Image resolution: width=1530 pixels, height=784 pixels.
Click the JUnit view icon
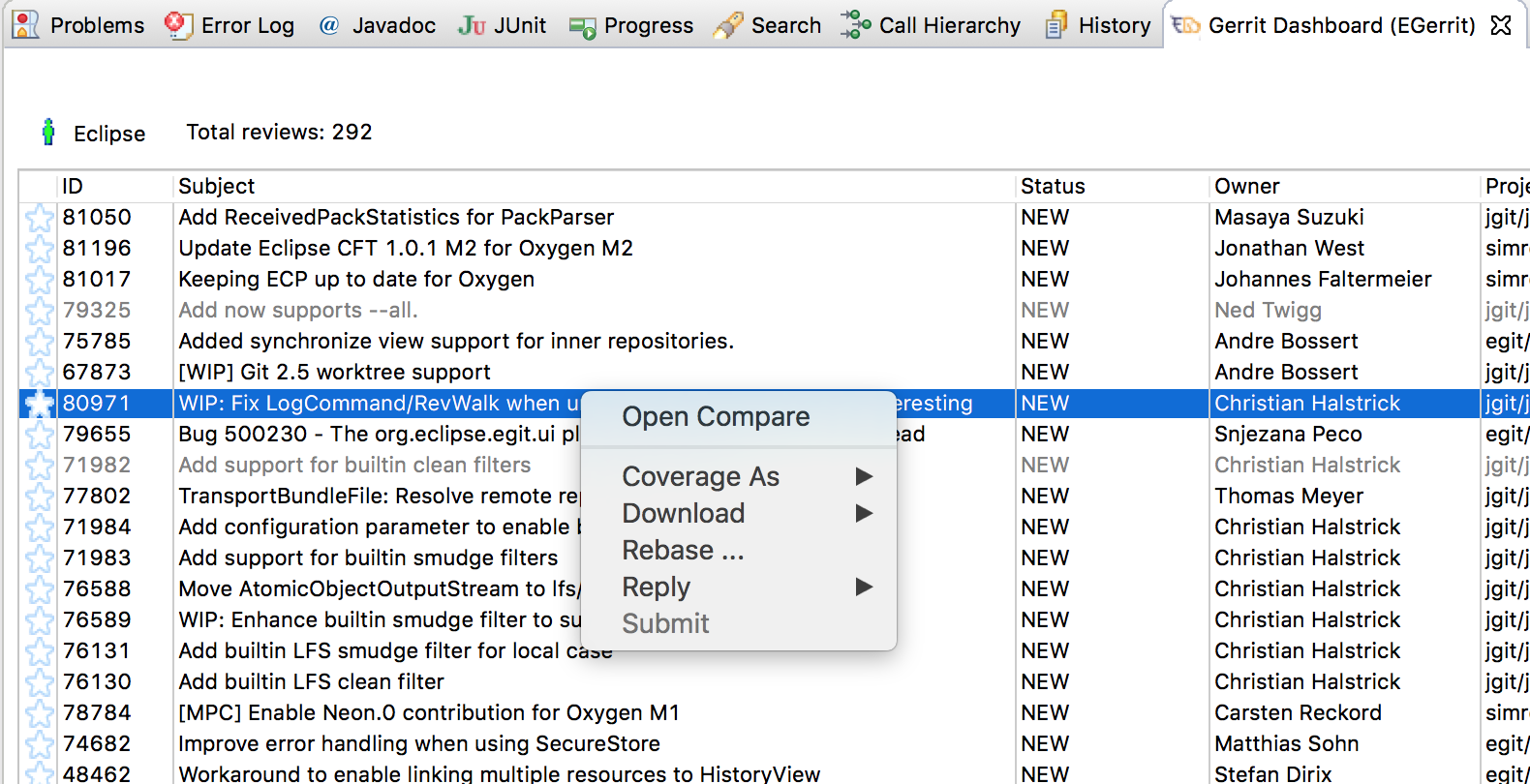[x=472, y=25]
